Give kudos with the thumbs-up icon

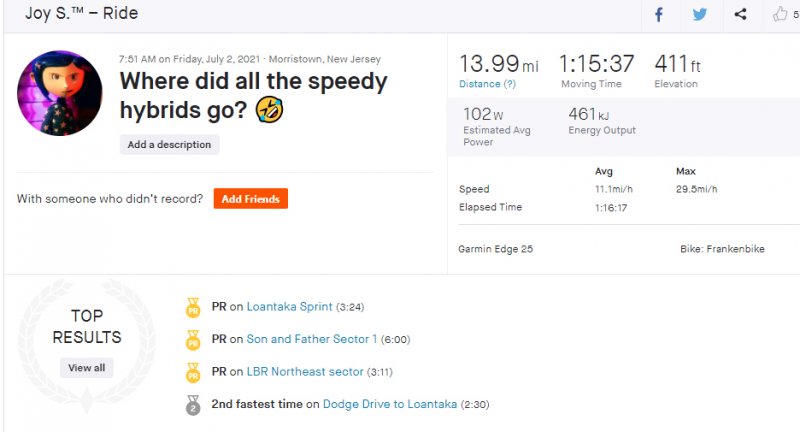point(780,14)
